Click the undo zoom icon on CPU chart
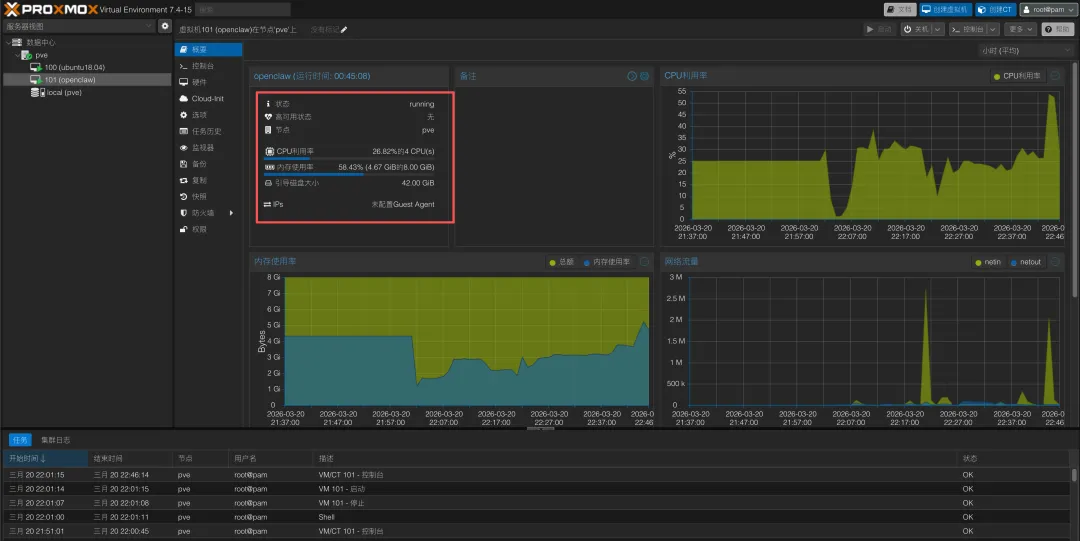The height and width of the screenshot is (541, 1080). [1055, 76]
